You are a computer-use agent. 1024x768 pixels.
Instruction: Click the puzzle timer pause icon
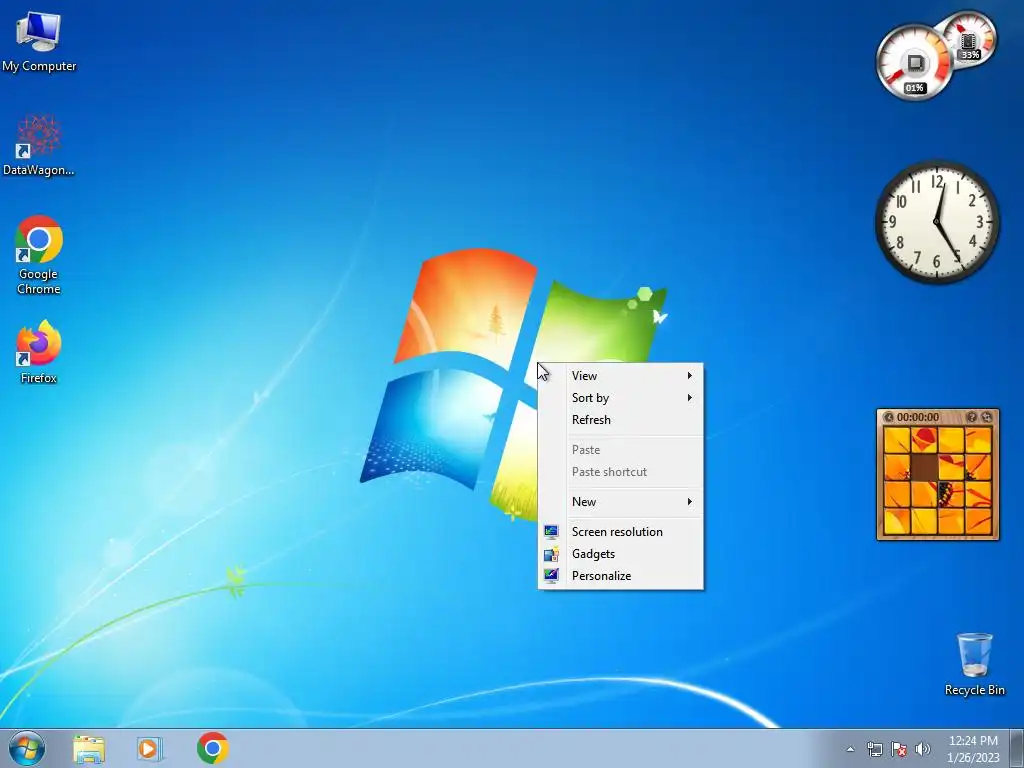point(889,417)
